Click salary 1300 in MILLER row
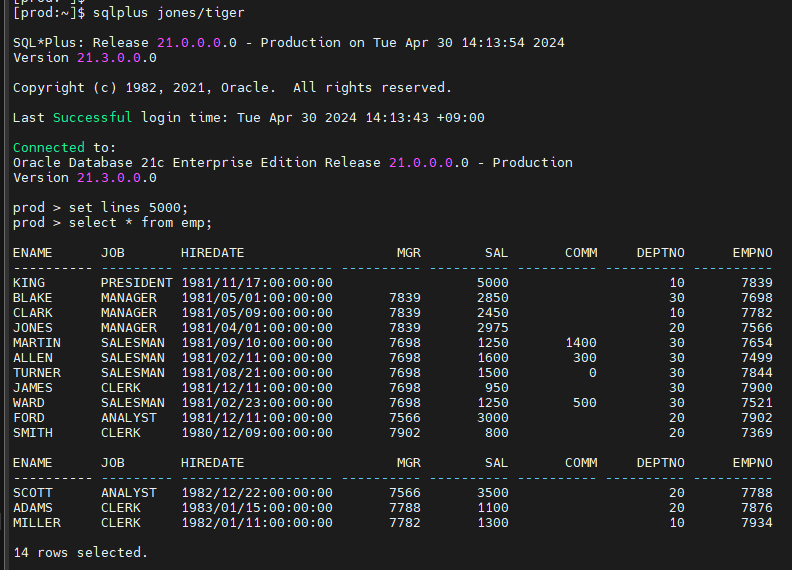This screenshot has width=792, height=570. 492,523
